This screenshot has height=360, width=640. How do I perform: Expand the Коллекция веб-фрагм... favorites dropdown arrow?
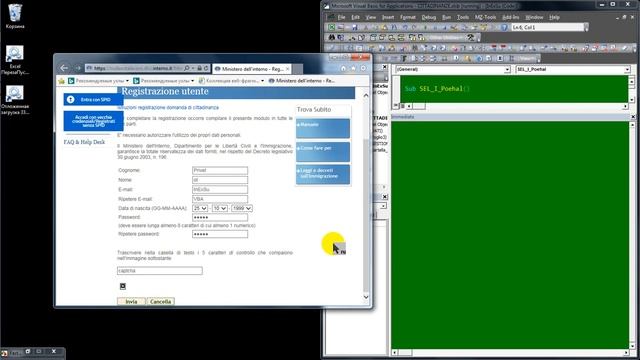[x=262, y=81]
